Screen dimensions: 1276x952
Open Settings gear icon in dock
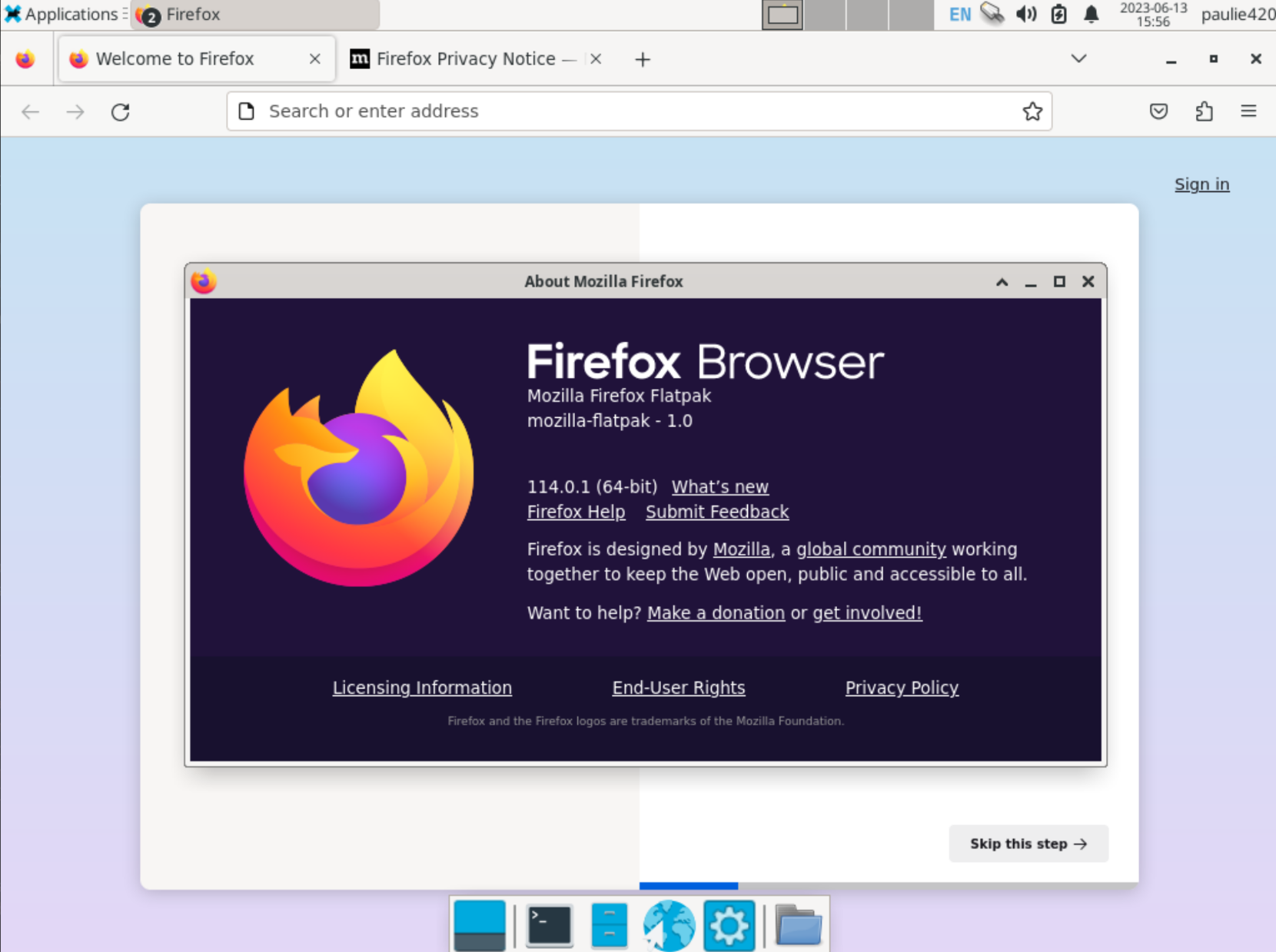[729, 925]
